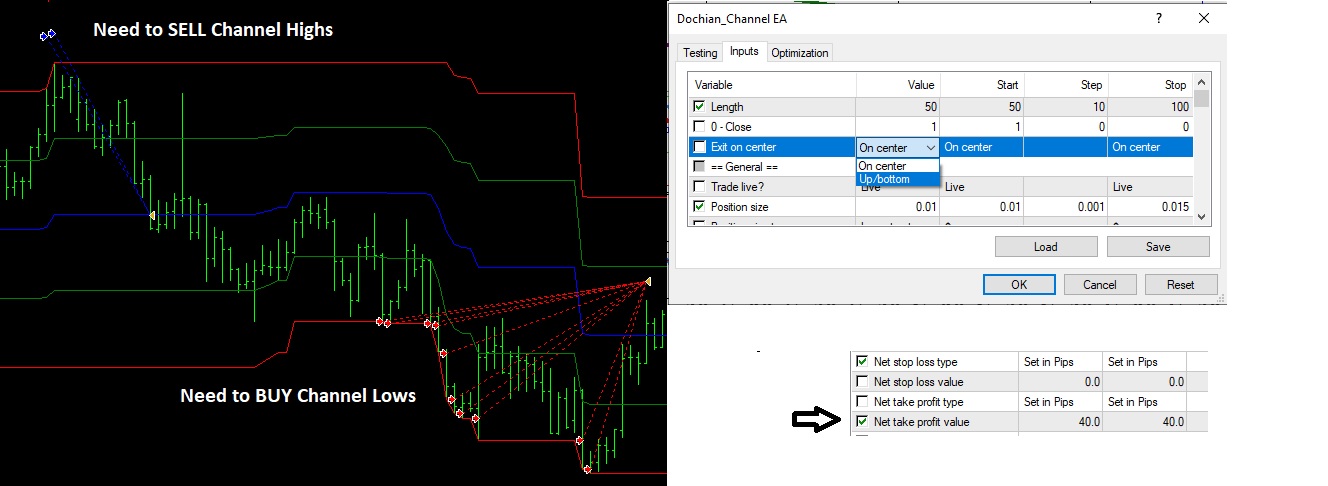Image resolution: width=1328 pixels, height=486 pixels.
Task: Open the dialog's question-mark help button
Action: 1159,18
